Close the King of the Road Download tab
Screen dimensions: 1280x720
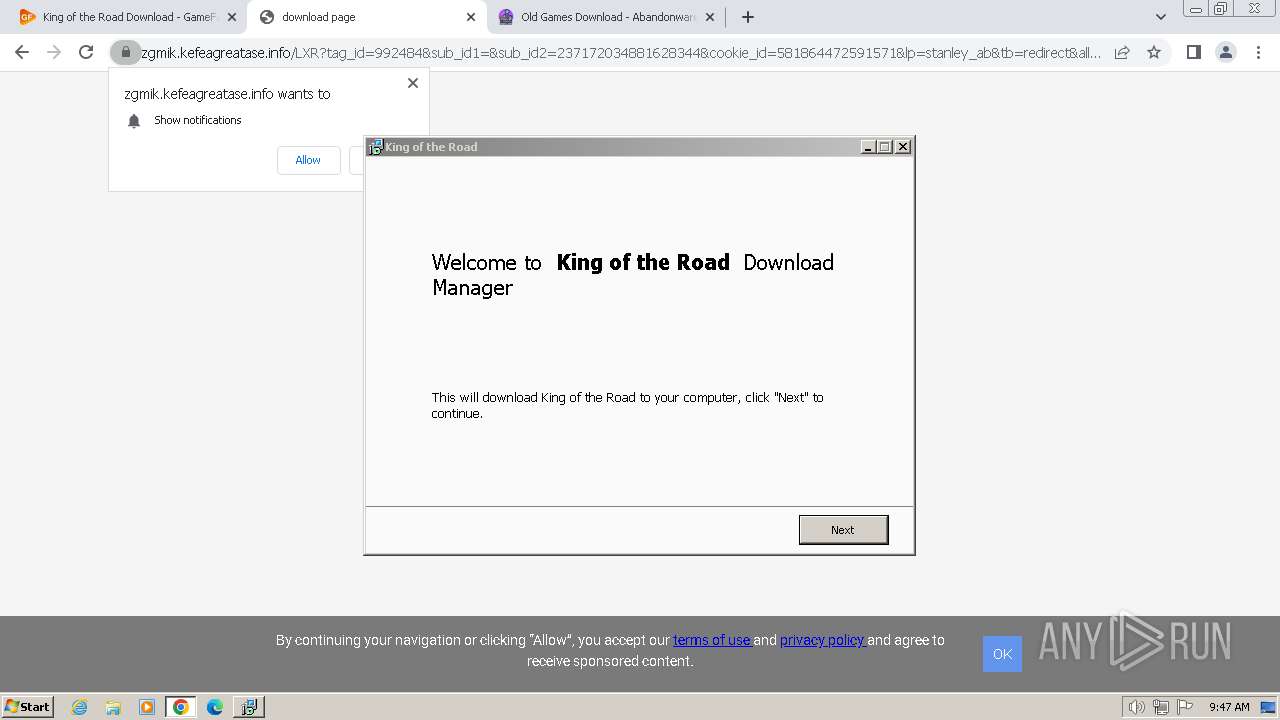[231, 17]
